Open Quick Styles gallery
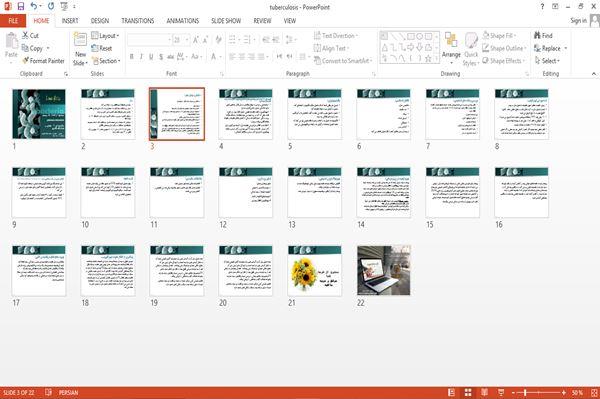This screenshot has width=600, height=399. 471,49
